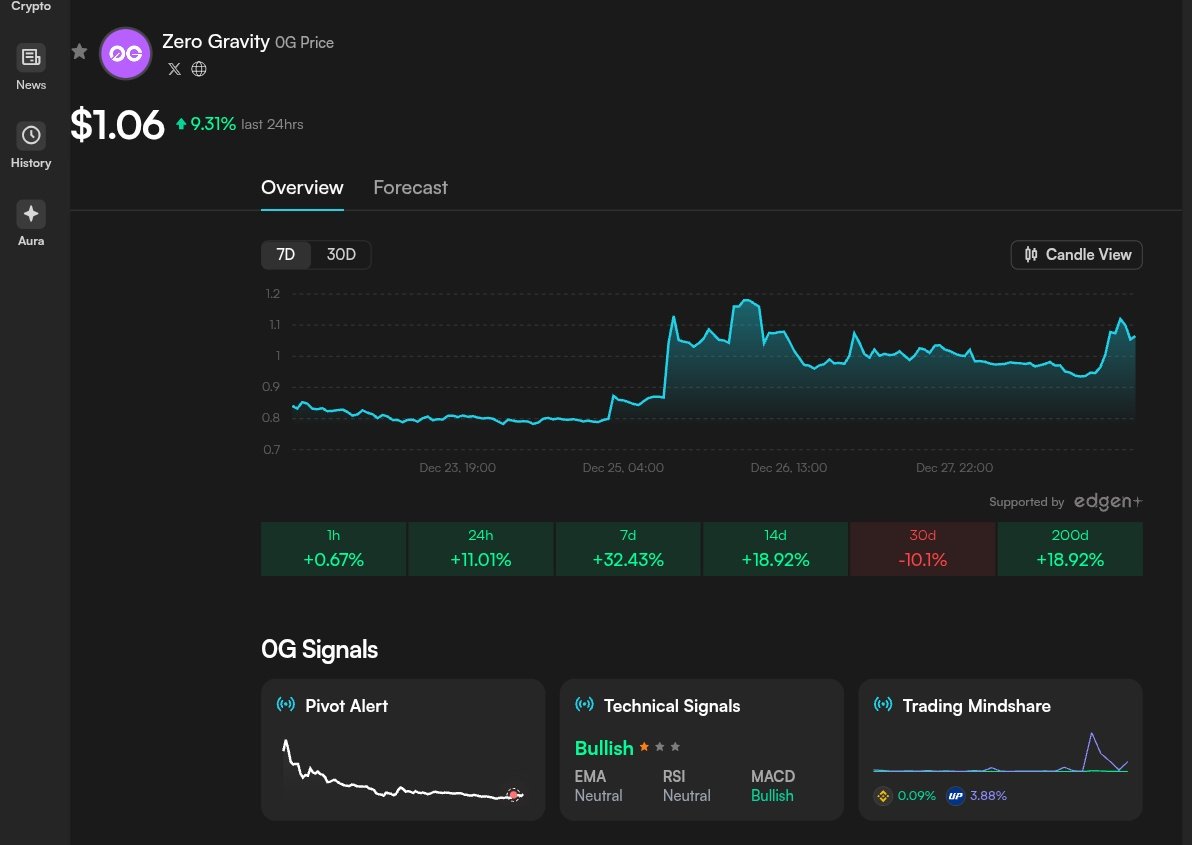This screenshot has width=1192, height=845.
Task: Open the edgen+ link below the chart
Action: point(1107,501)
